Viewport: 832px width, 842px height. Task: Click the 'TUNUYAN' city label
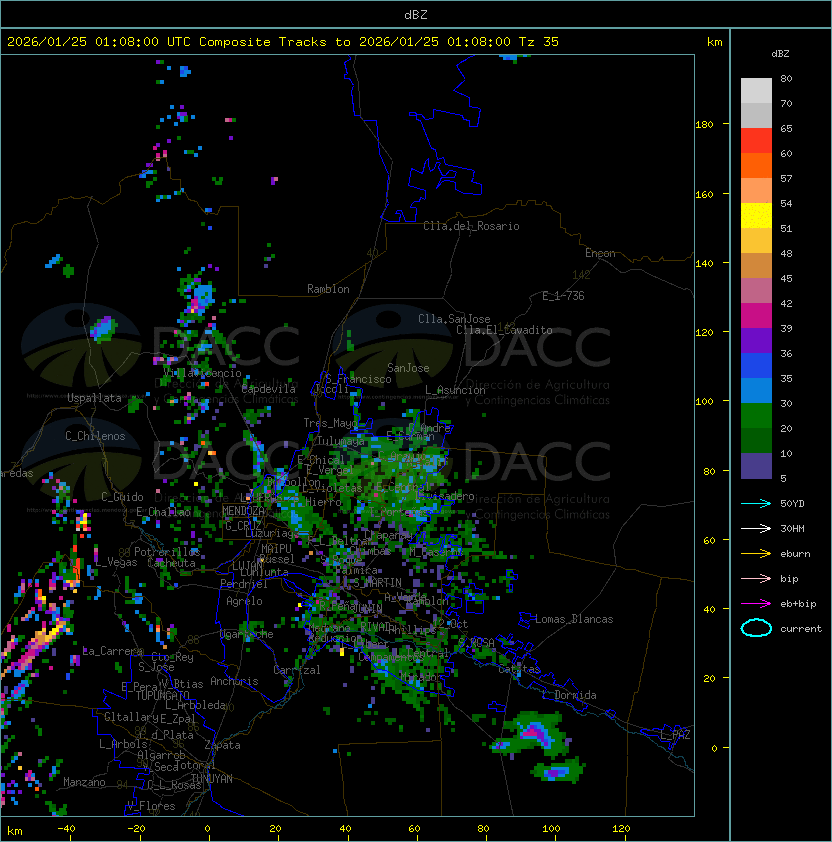coord(212,779)
